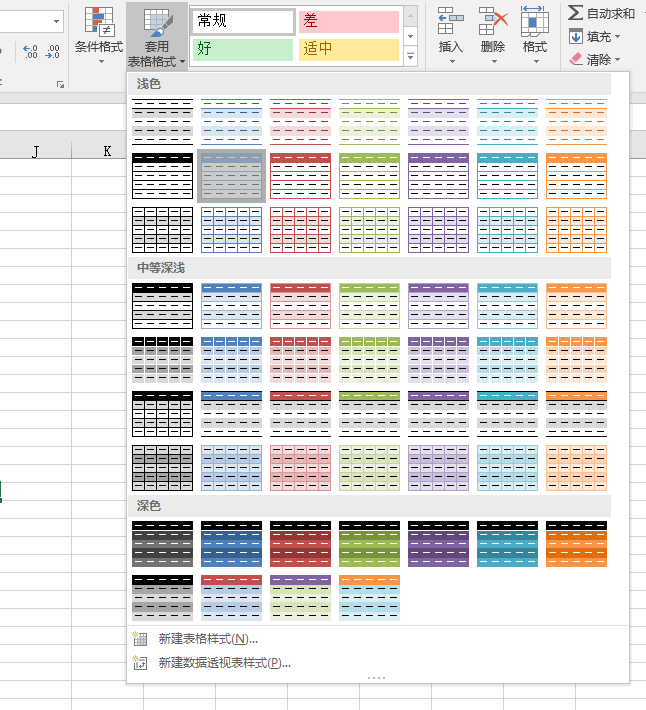Click the 填充 fill down icon

coord(576,37)
